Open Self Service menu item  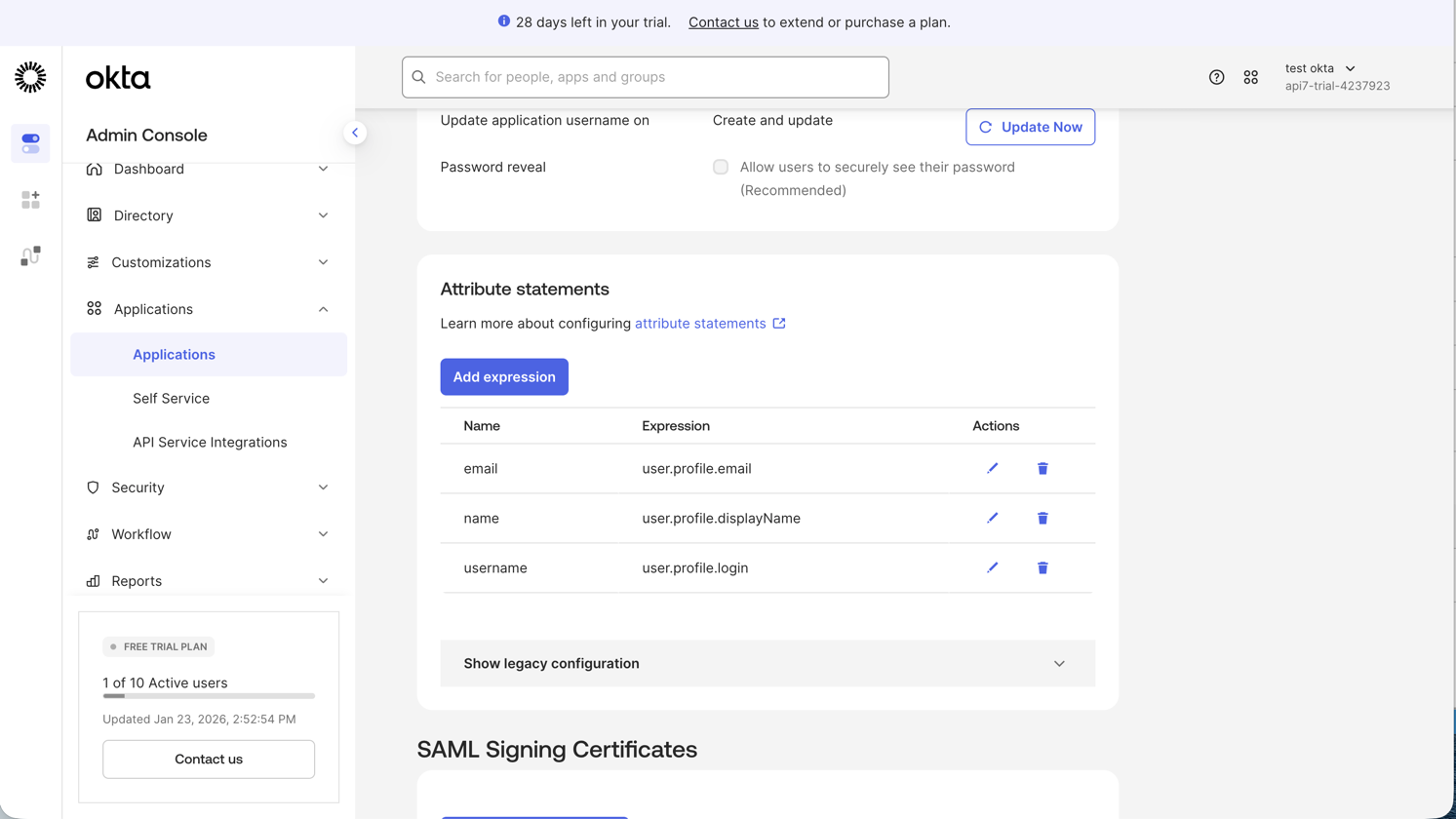[x=172, y=398]
